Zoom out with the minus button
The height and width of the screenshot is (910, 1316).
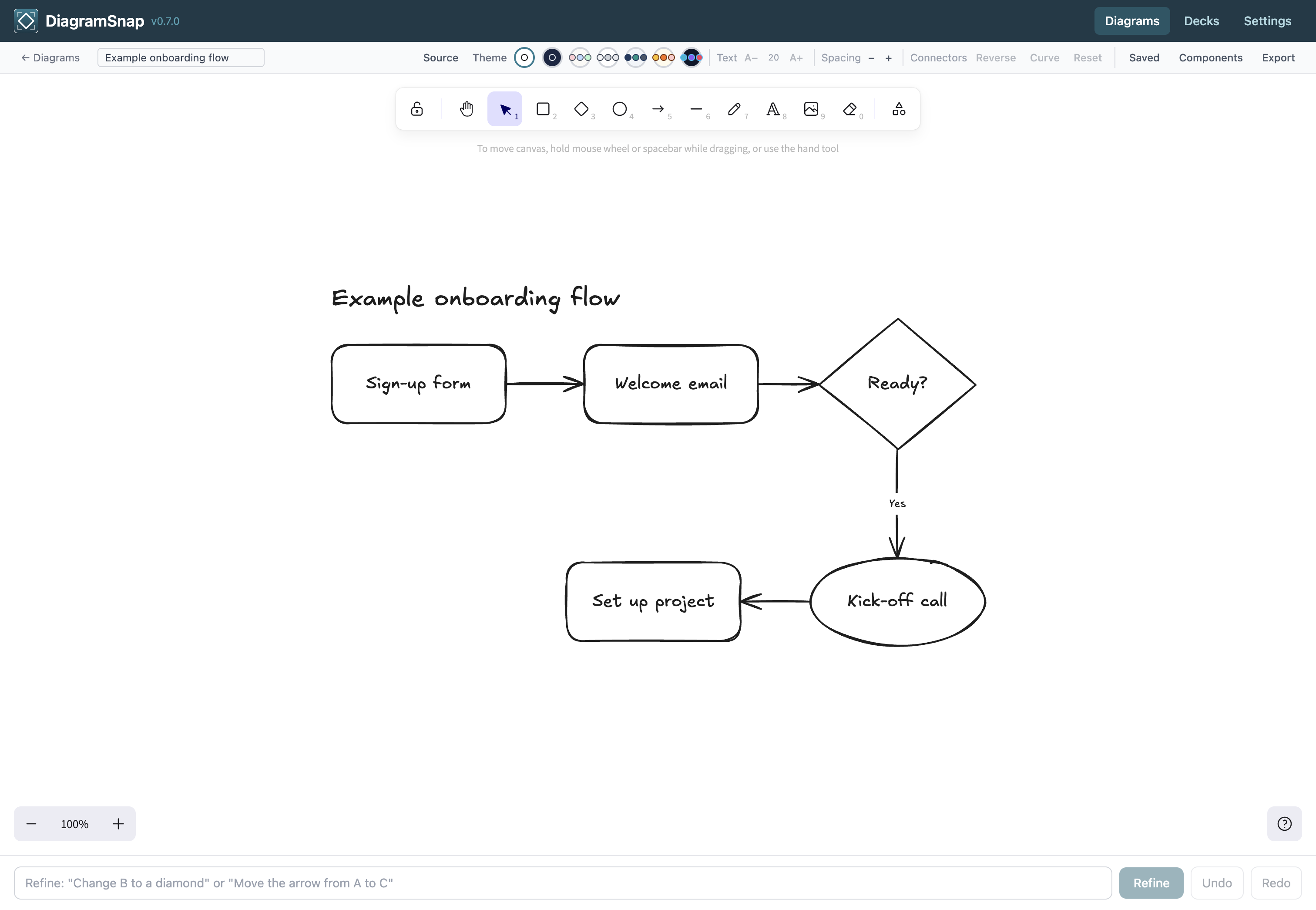[x=31, y=823]
